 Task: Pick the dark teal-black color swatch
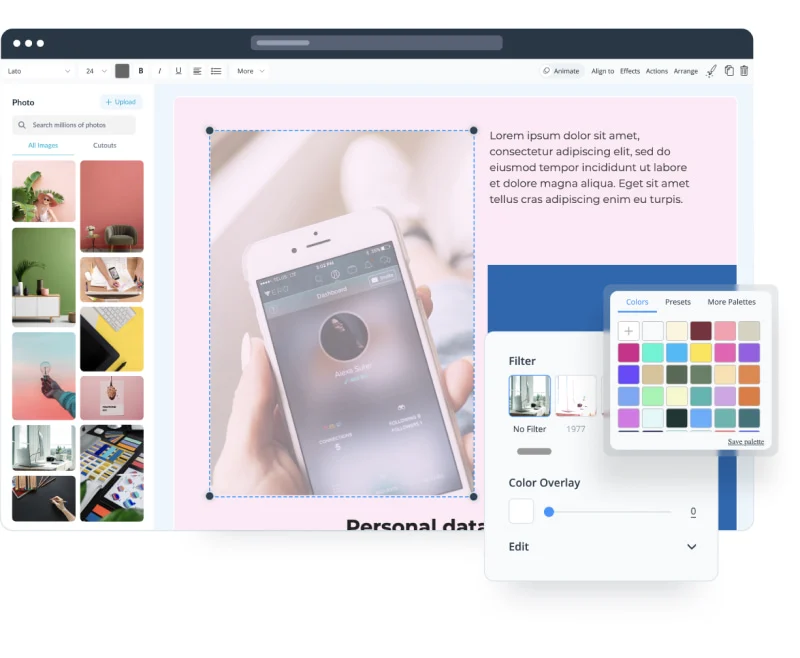(677, 418)
